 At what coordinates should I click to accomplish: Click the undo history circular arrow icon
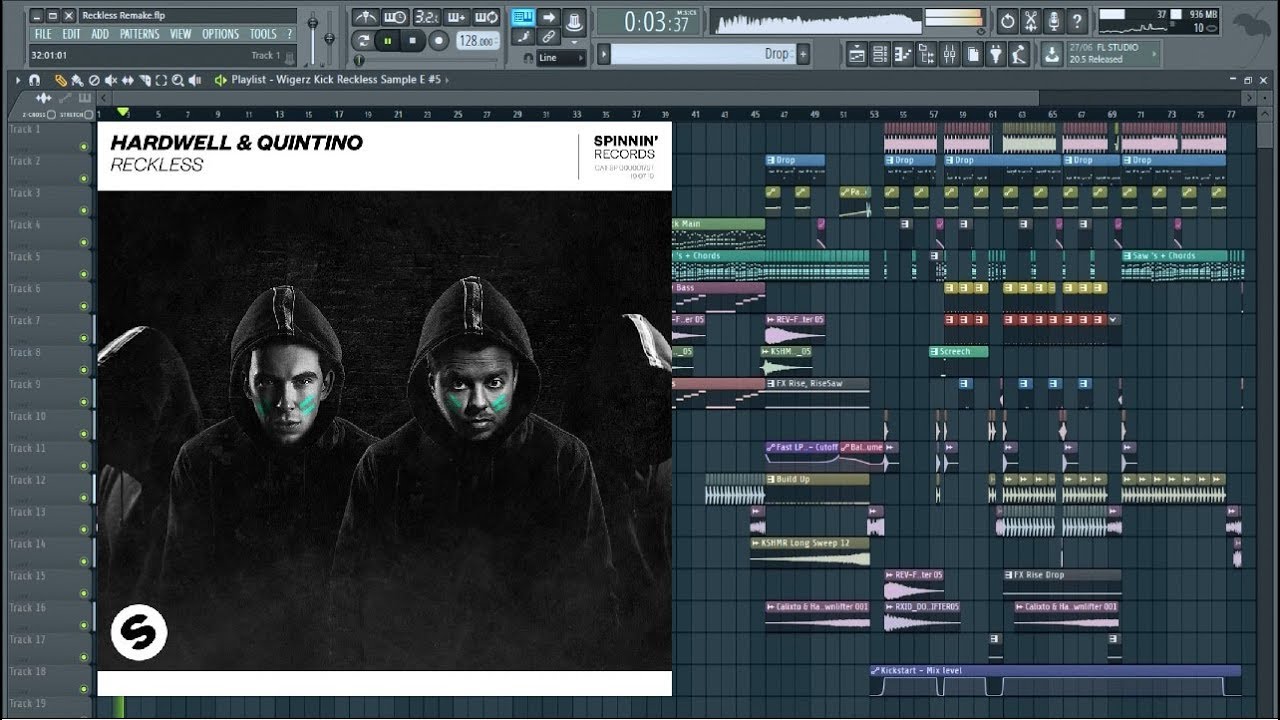point(1008,21)
